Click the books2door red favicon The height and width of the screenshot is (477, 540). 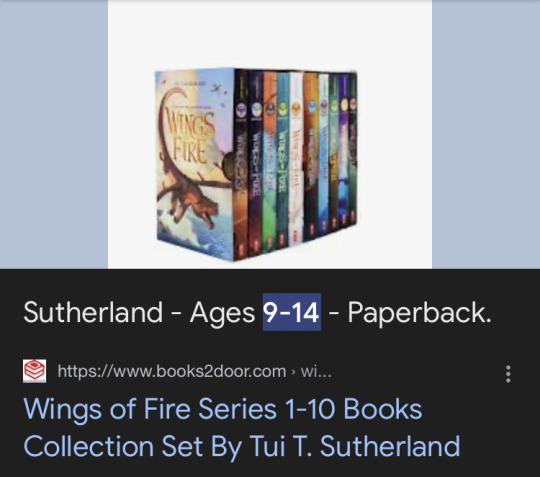pyautogui.click(x=34, y=371)
